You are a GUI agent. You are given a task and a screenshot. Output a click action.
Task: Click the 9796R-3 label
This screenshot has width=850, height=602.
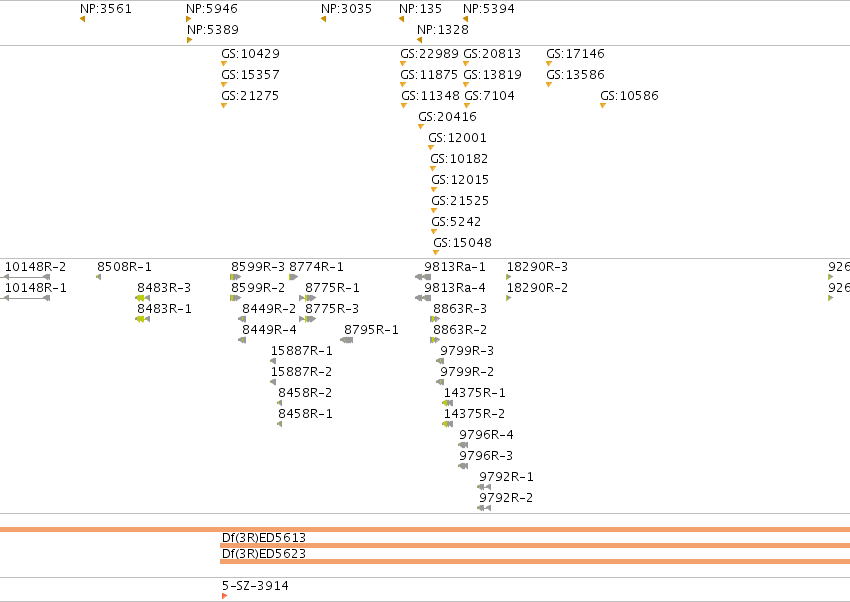click(486, 457)
